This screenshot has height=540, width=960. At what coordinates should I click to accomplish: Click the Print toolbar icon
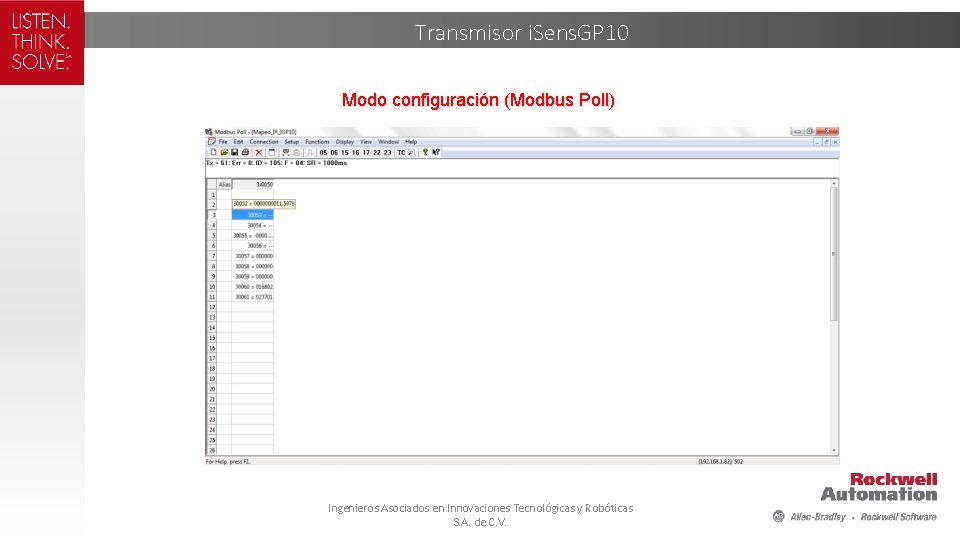[x=246, y=152]
